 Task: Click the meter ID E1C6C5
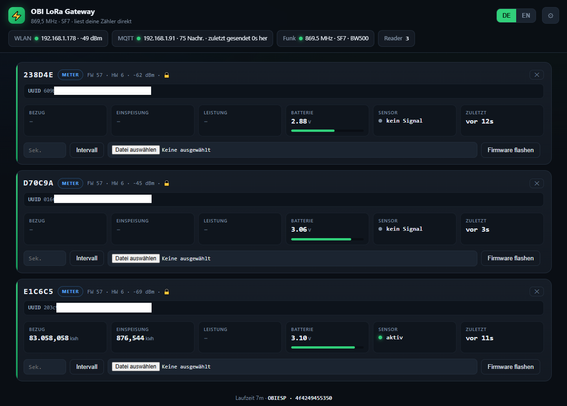point(38,291)
